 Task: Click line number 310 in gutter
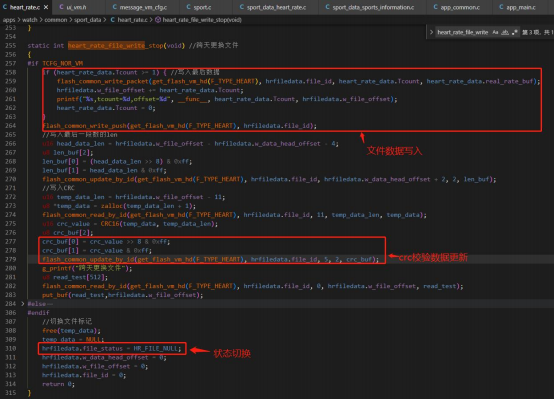[x=11, y=348]
